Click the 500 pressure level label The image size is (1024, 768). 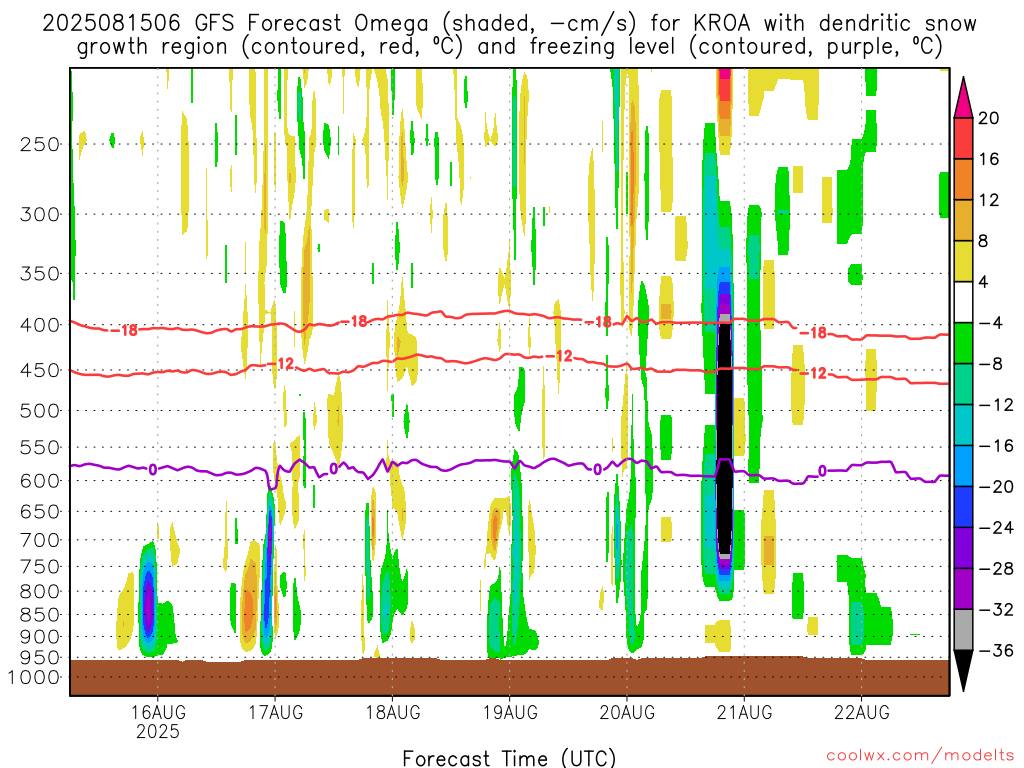(x=40, y=411)
